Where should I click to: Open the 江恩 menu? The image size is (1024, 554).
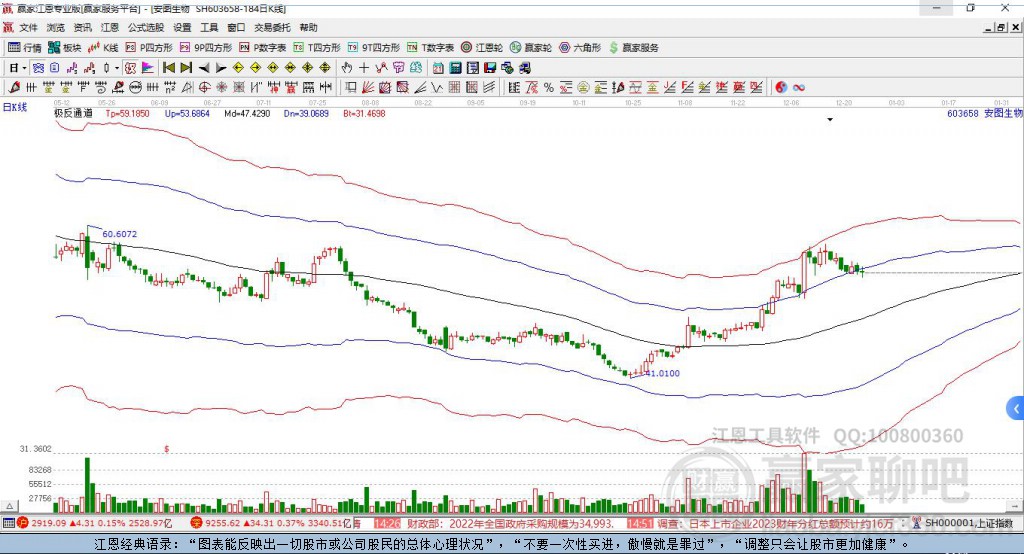110,27
